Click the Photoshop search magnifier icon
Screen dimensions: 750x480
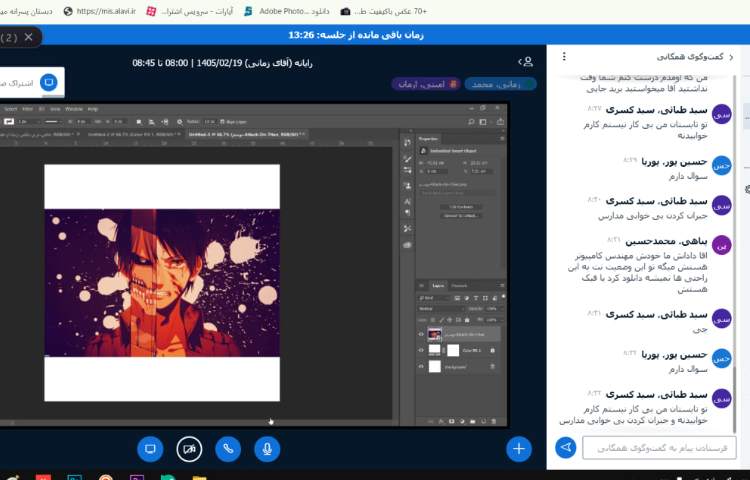point(471,122)
